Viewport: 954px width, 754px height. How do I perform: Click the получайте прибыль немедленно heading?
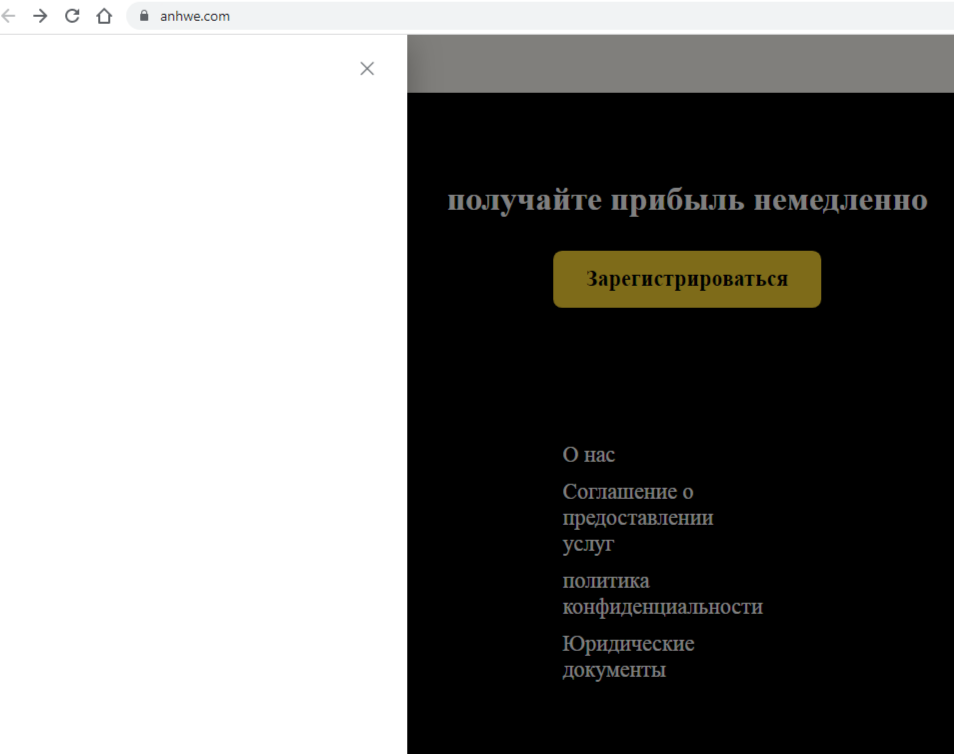click(x=688, y=200)
